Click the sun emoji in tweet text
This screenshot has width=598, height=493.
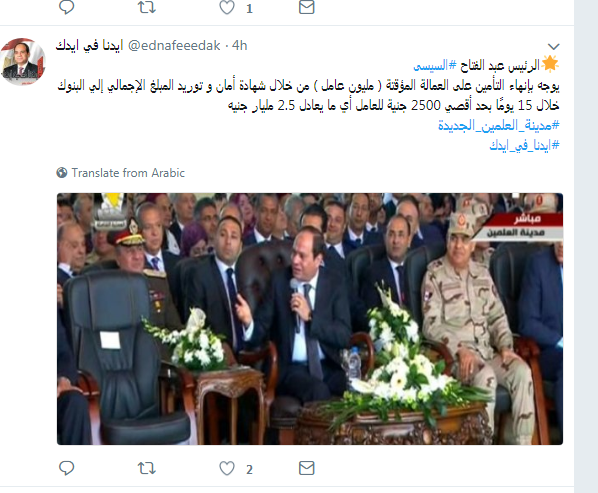tap(550, 64)
